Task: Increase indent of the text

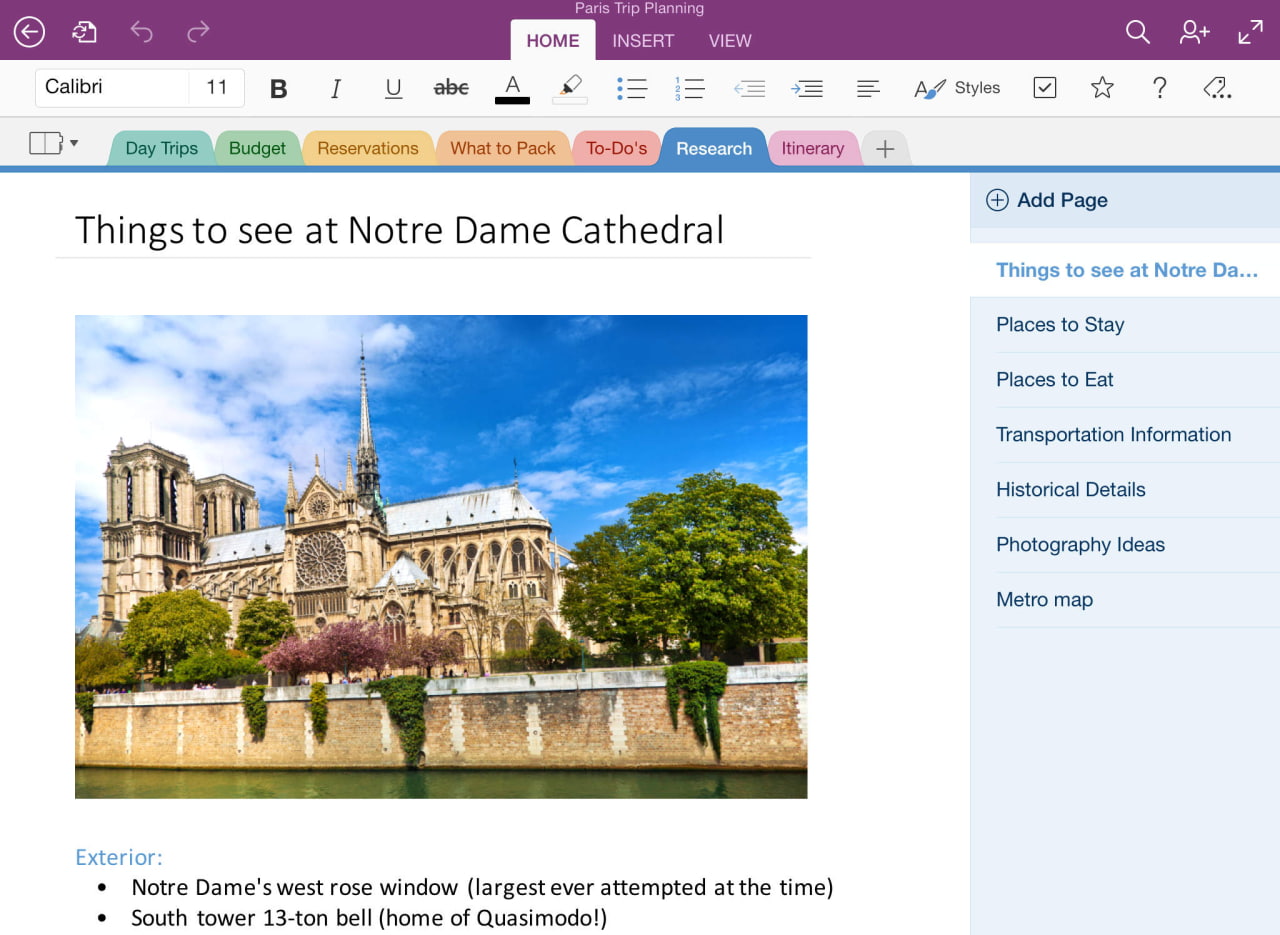Action: coord(806,88)
